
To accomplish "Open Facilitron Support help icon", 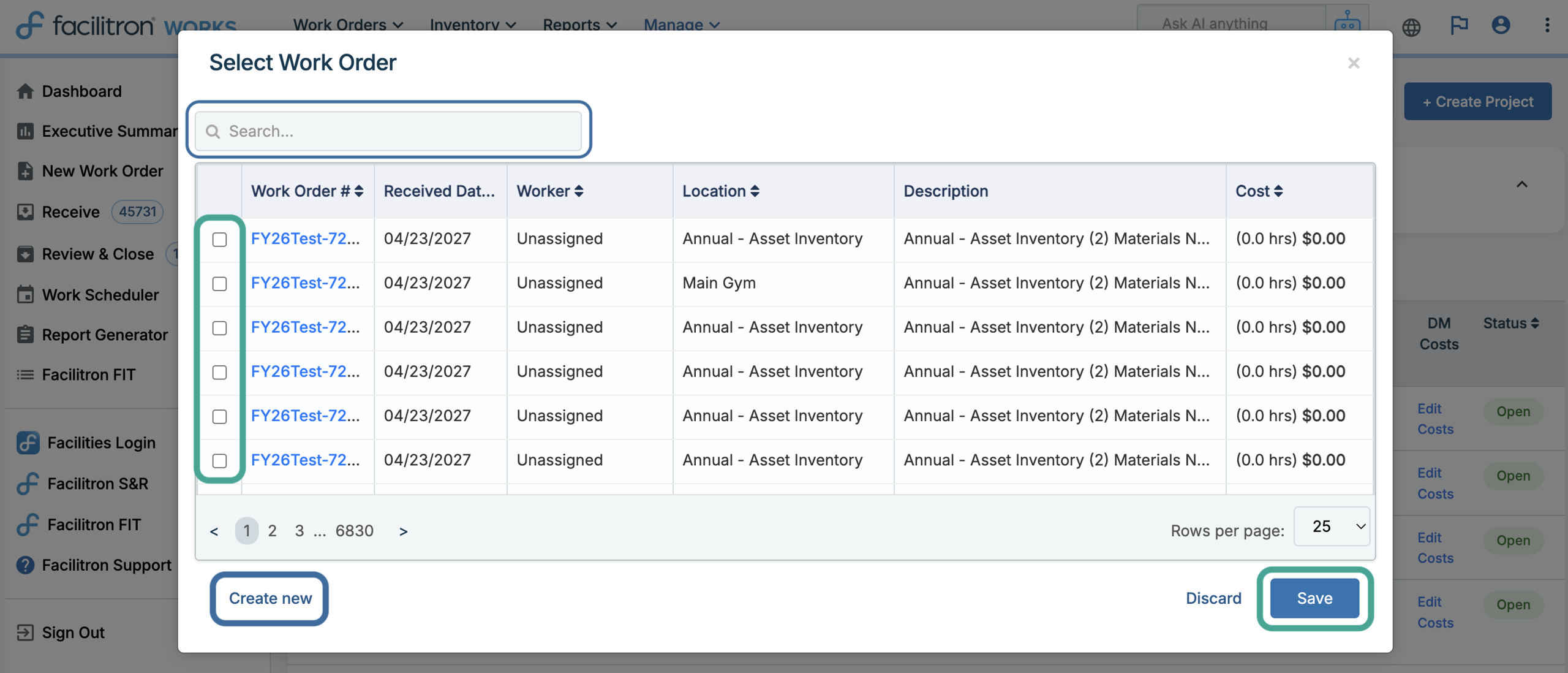I will [x=25, y=565].
